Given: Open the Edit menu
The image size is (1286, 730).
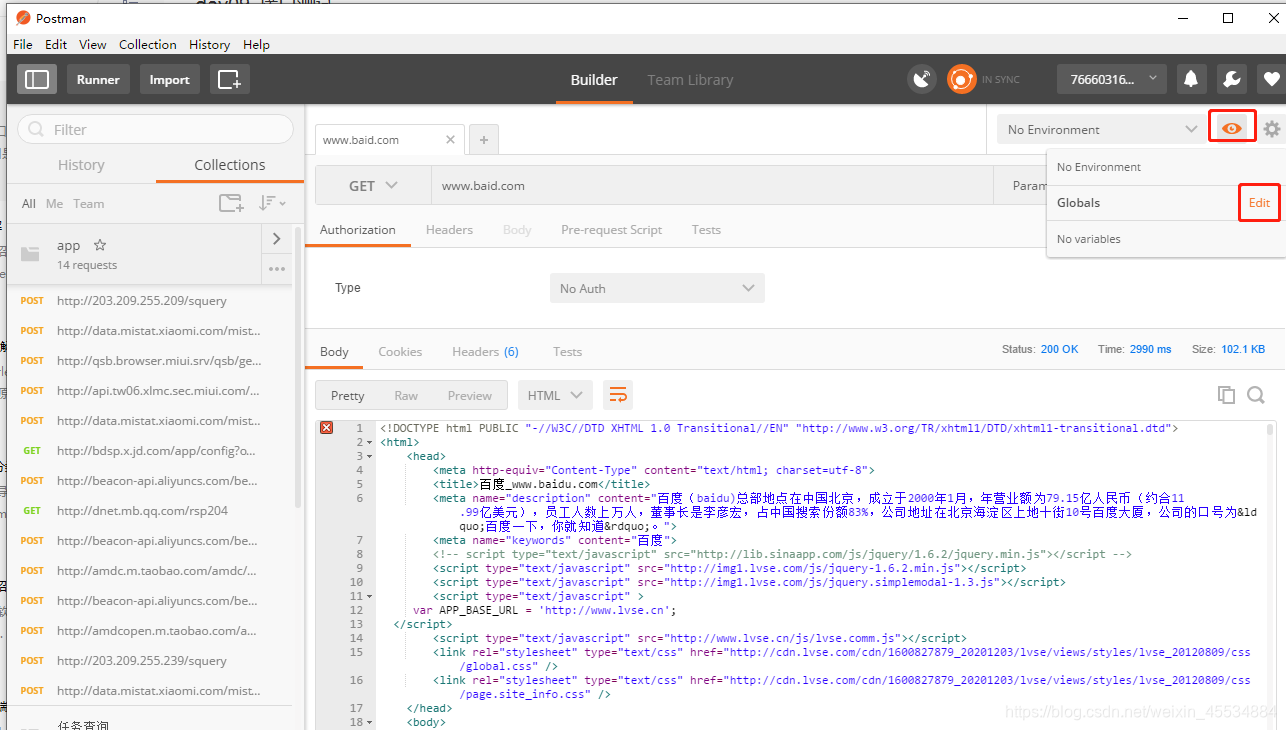Looking at the screenshot, I should coord(56,44).
